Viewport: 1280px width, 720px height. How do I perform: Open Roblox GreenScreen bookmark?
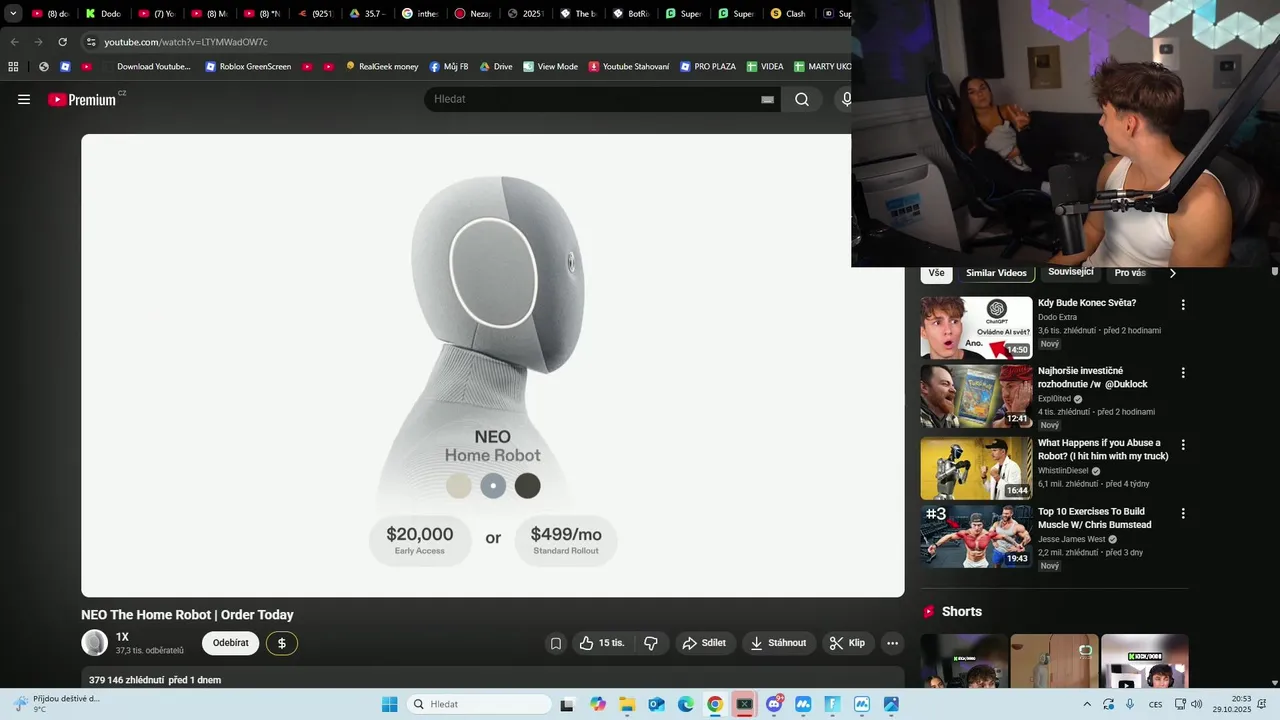(x=248, y=67)
